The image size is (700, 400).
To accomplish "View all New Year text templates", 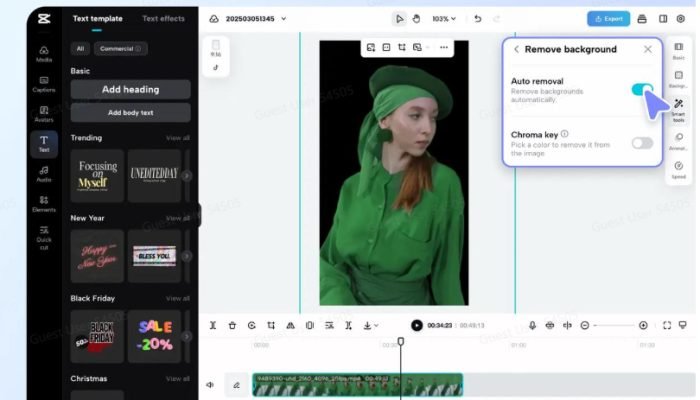I will click(x=178, y=218).
